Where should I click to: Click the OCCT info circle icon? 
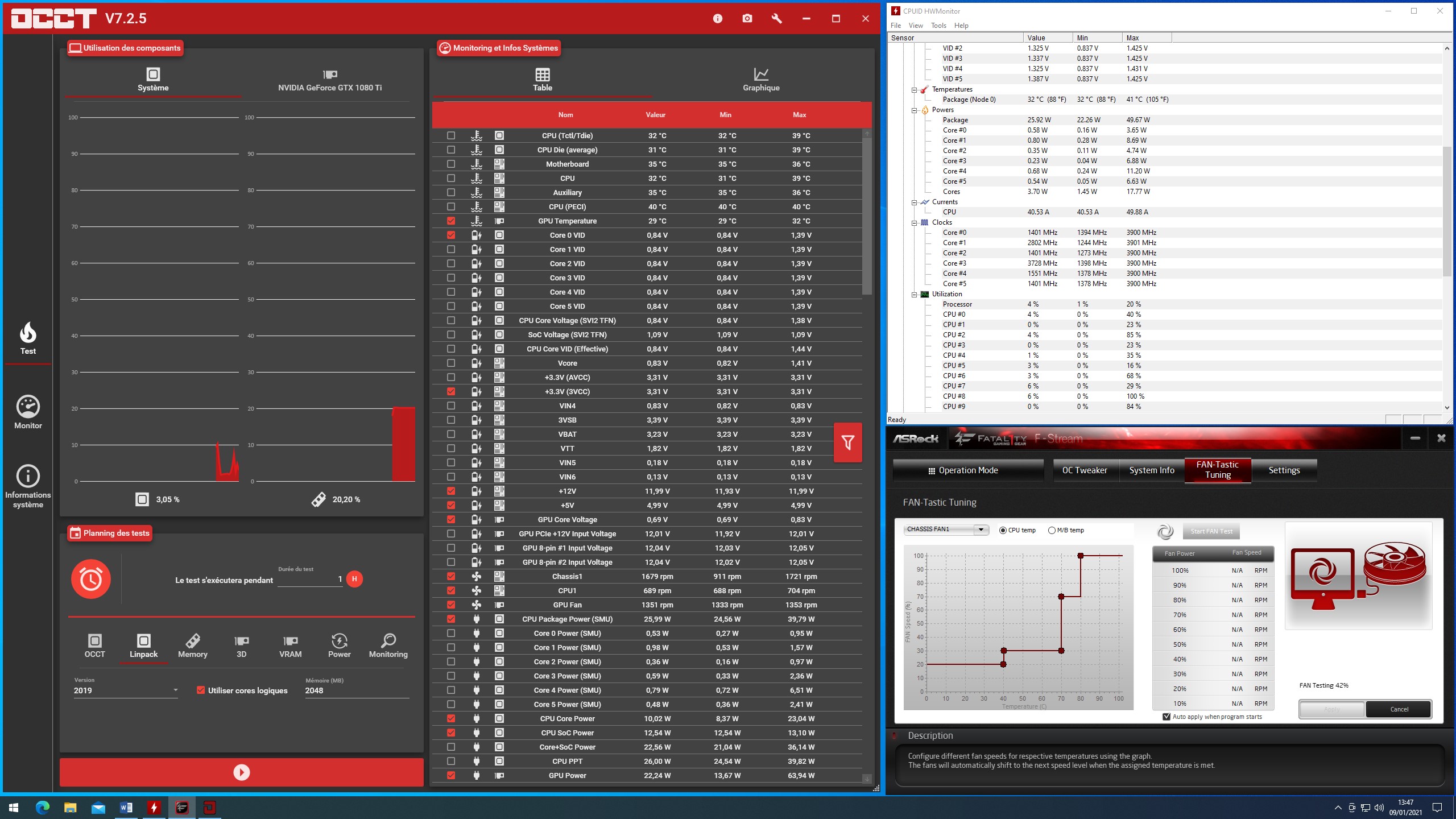[718, 19]
